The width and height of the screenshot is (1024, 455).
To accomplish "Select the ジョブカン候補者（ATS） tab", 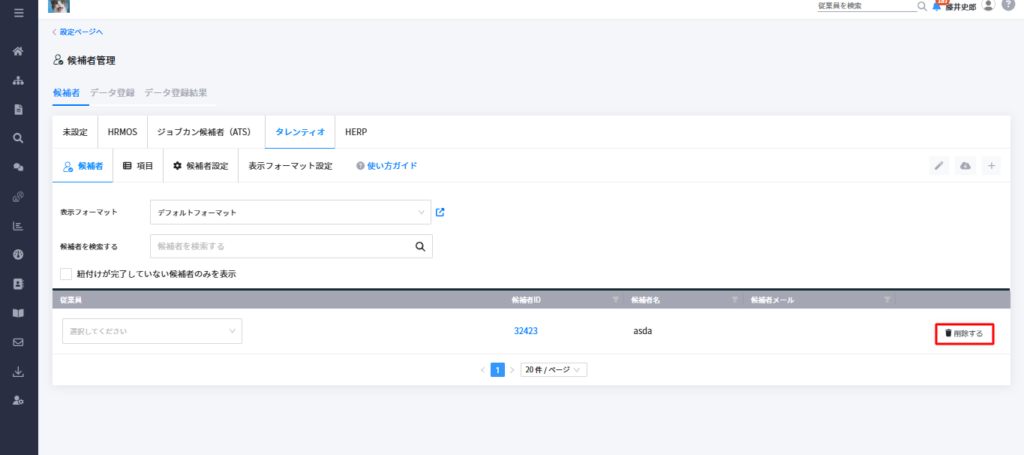I will coord(206,132).
